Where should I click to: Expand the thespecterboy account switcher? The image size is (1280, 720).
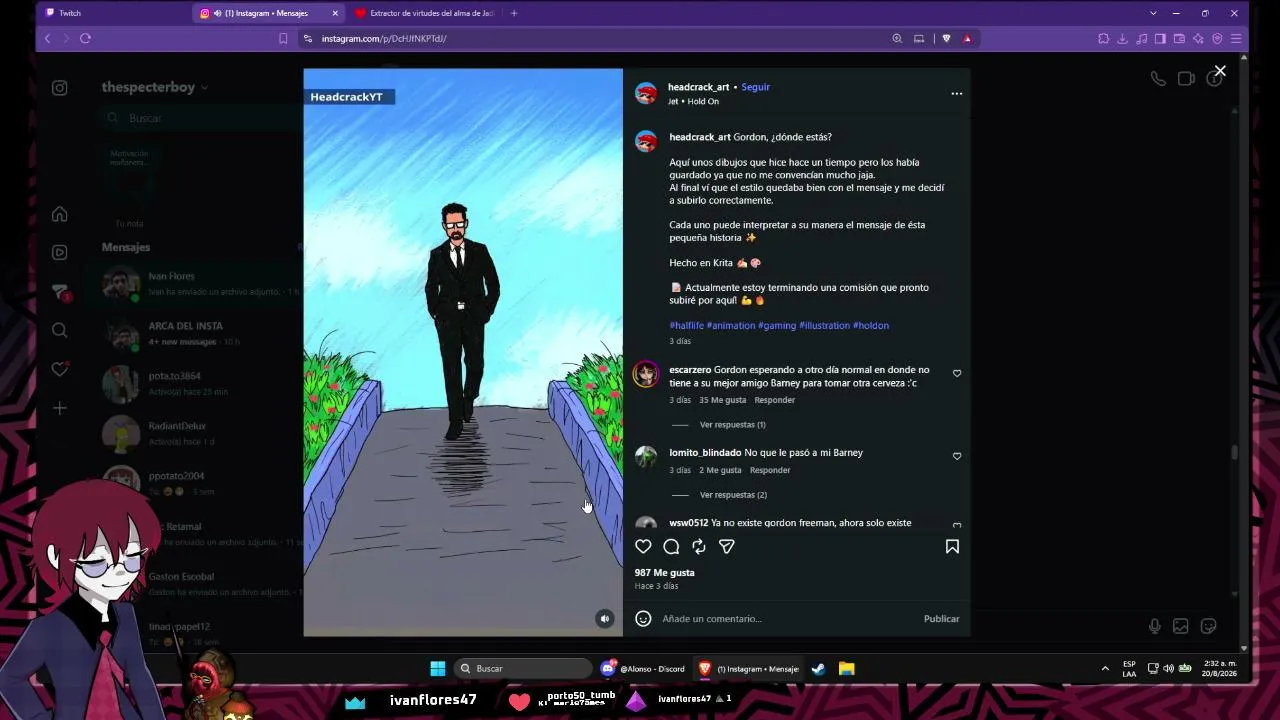[x=155, y=87]
